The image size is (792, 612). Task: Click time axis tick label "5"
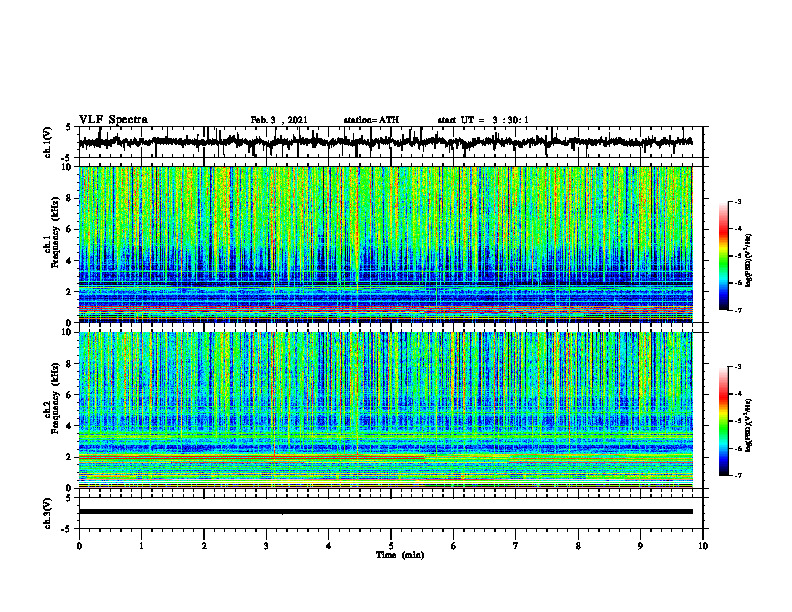click(x=391, y=546)
